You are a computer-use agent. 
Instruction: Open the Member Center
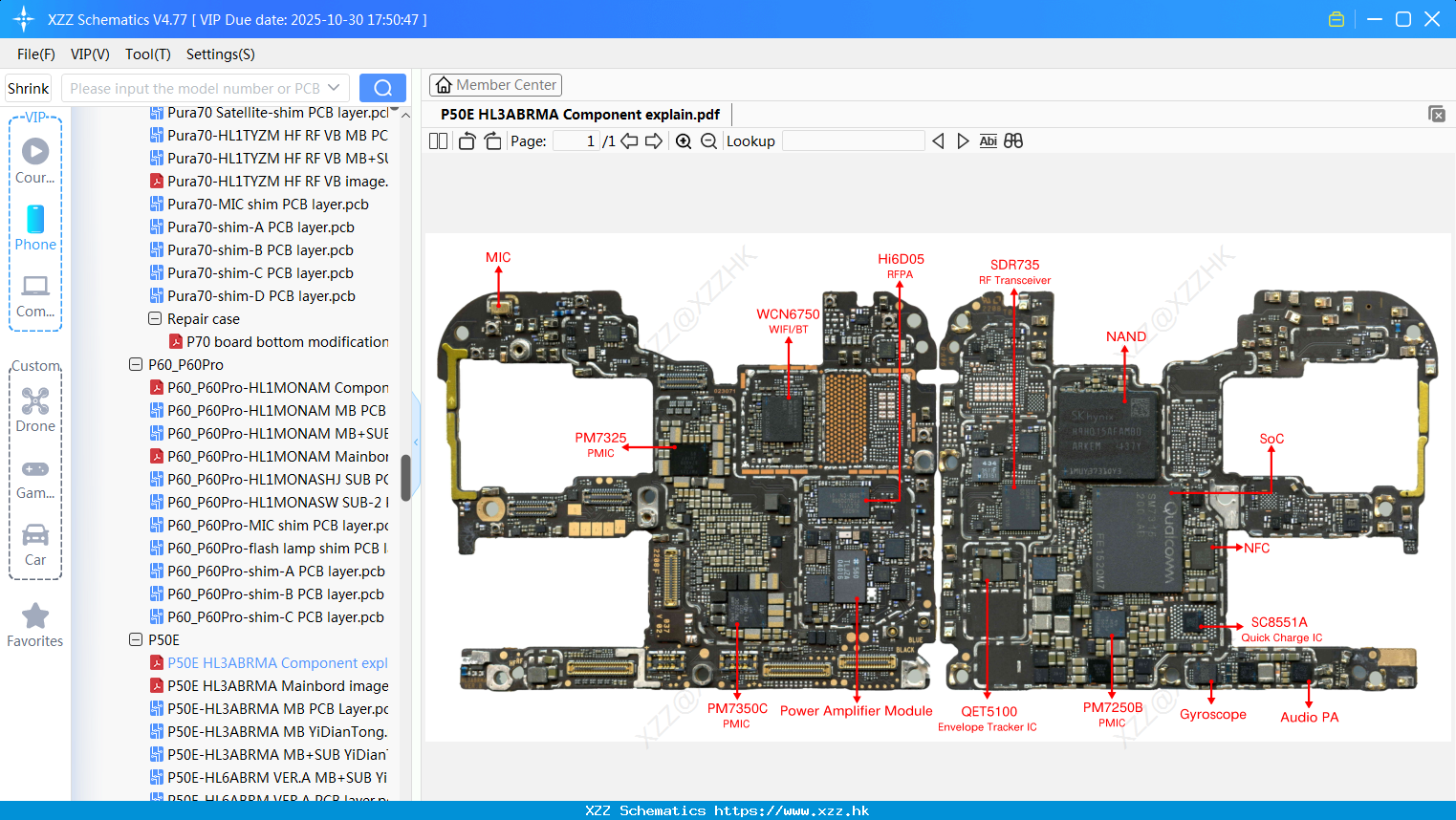[495, 85]
